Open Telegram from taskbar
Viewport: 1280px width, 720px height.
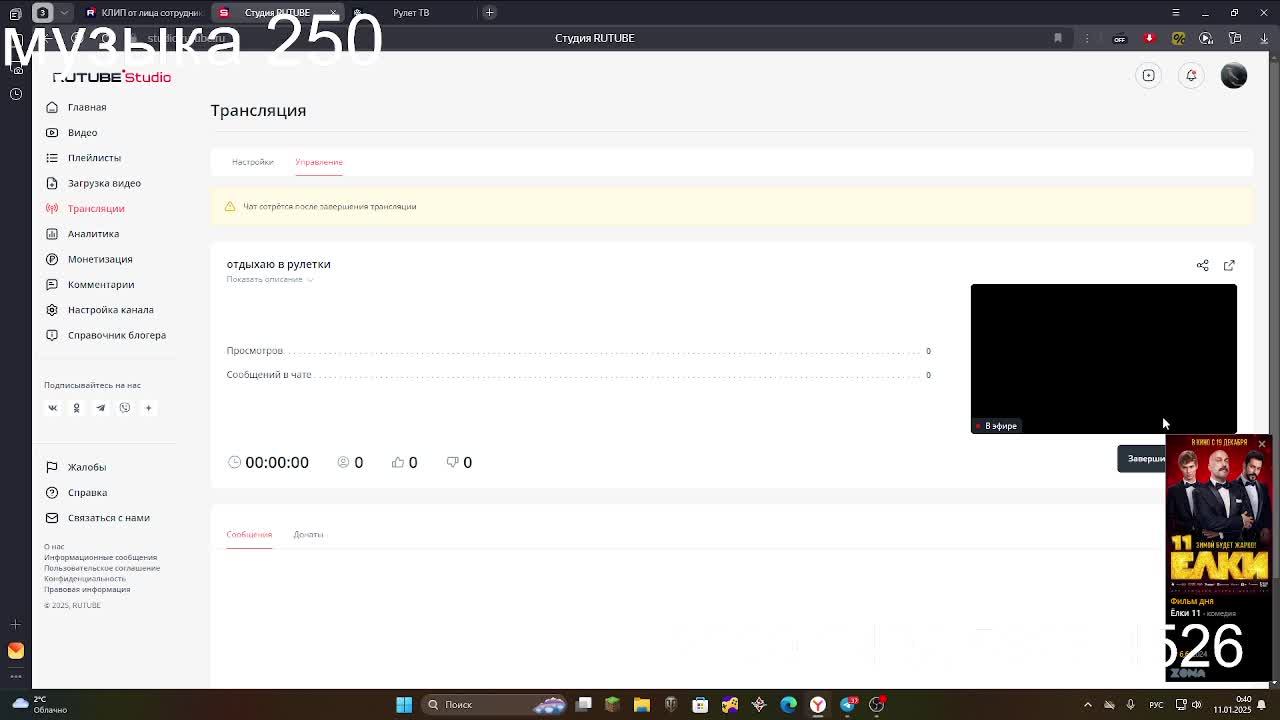848,704
